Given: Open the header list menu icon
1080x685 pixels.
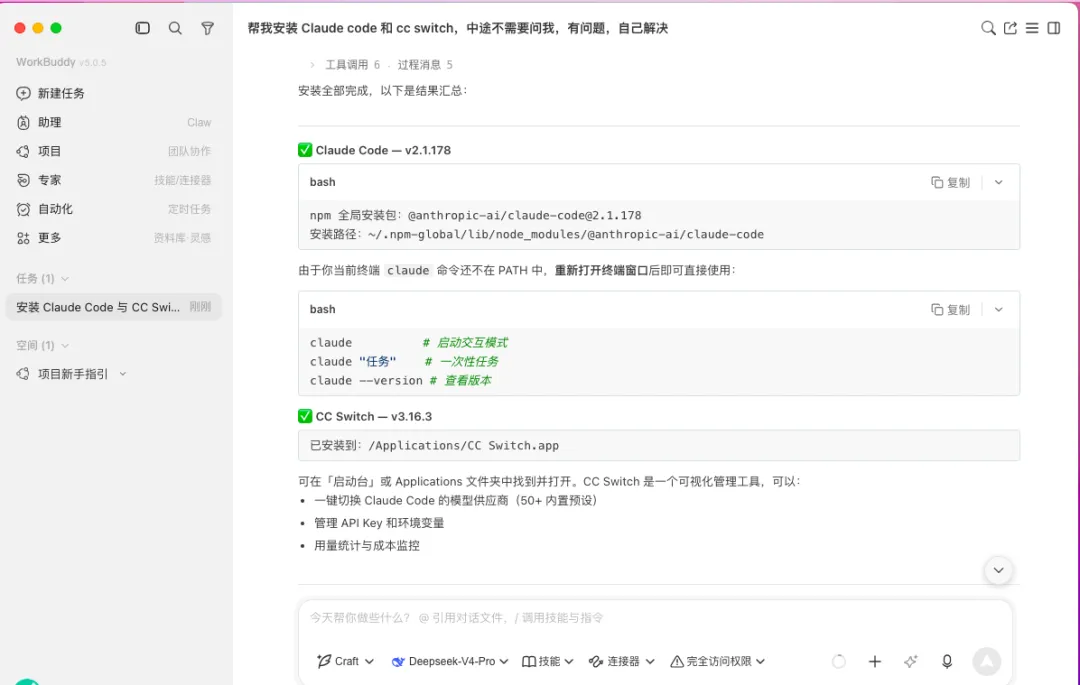Looking at the screenshot, I should (1032, 28).
